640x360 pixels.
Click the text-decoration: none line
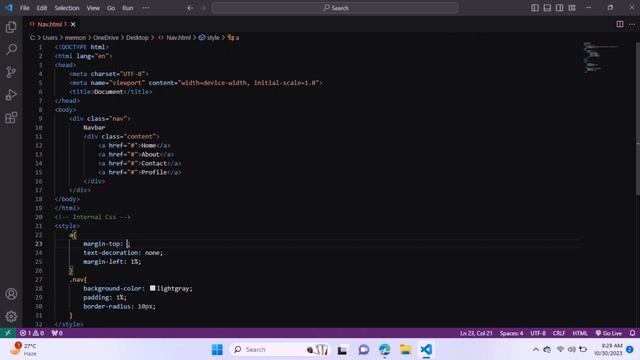pos(123,253)
